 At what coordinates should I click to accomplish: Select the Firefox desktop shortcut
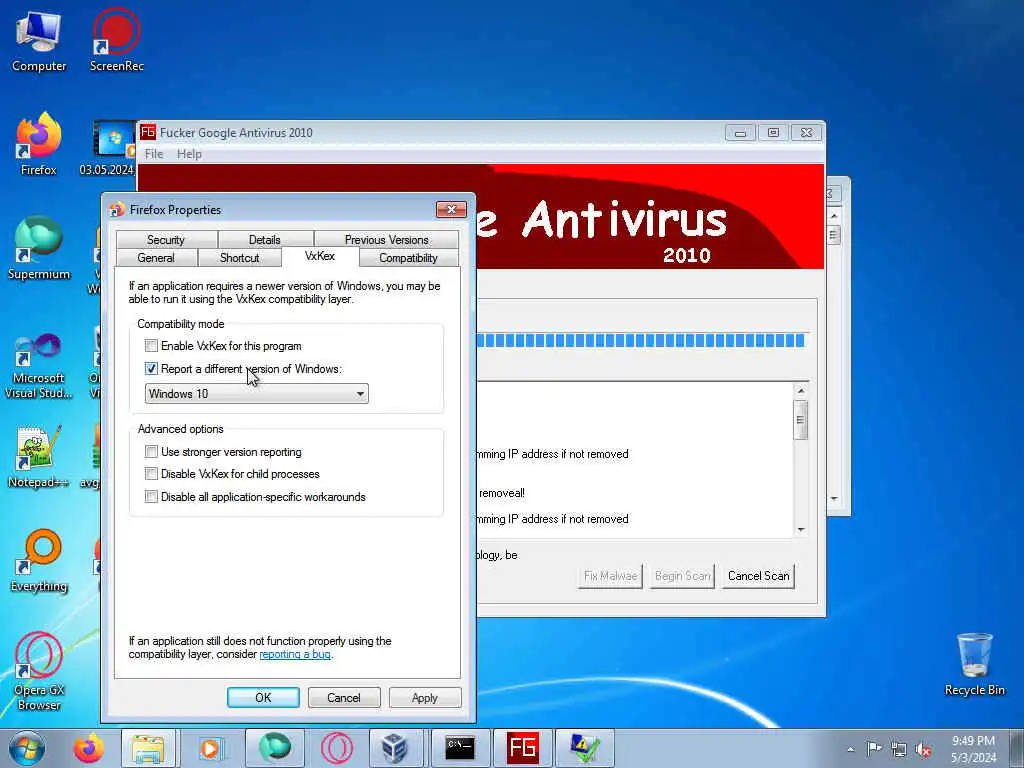(39, 145)
